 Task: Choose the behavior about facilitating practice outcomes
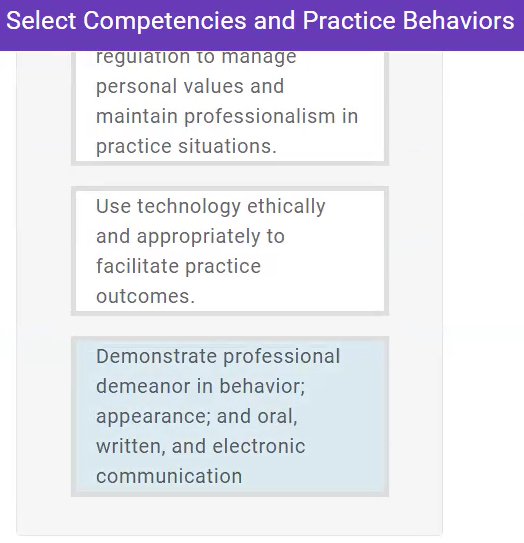pos(230,251)
